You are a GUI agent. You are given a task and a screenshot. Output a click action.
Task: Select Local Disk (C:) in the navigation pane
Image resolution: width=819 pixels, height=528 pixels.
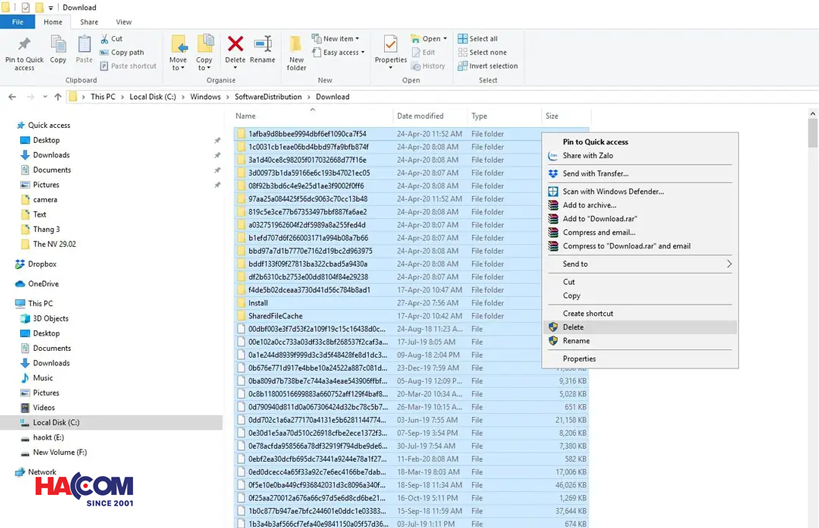55,423
